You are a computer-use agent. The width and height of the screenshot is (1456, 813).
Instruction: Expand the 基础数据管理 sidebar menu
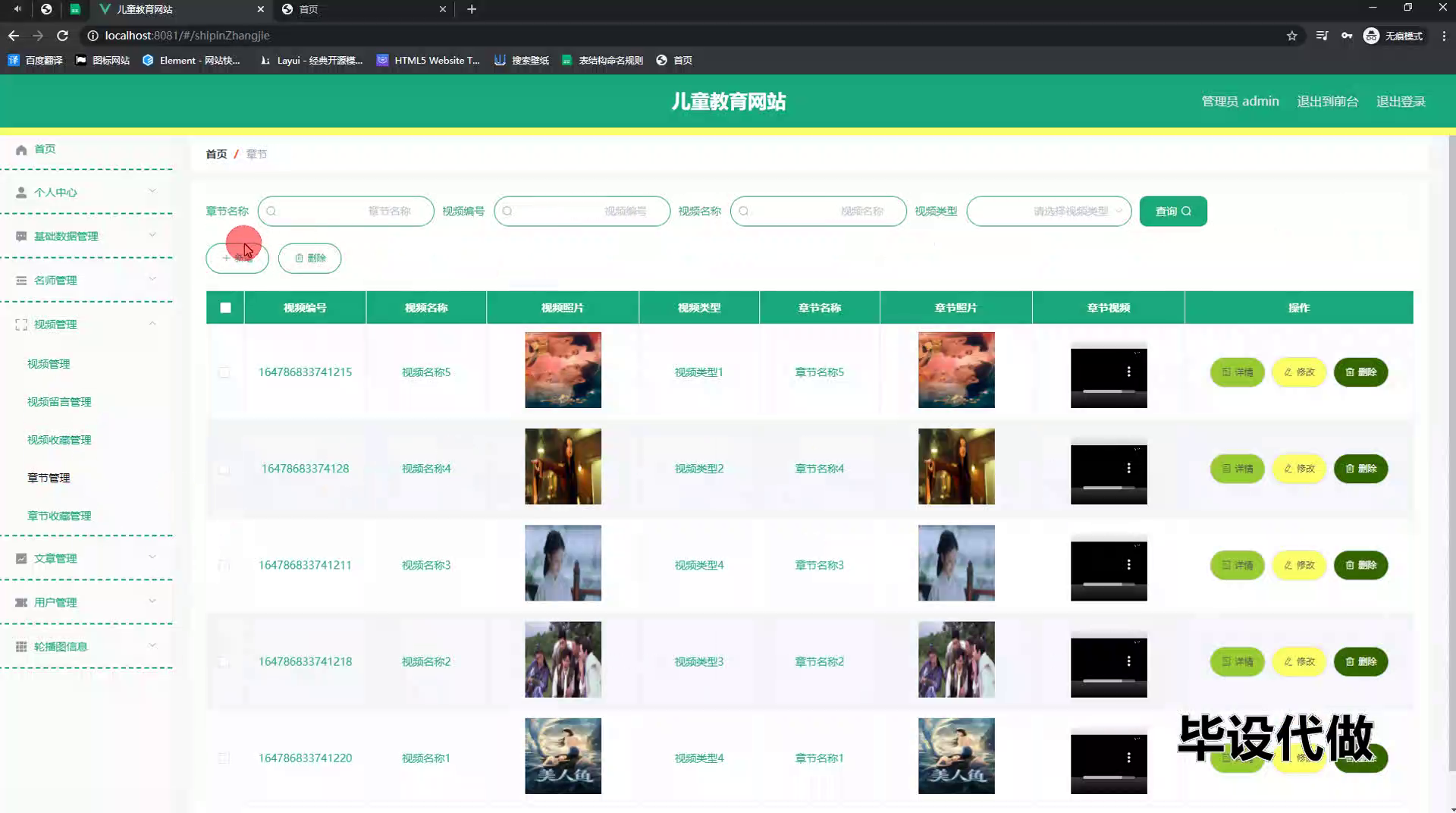pyautogui.click(x=86, y=237)
